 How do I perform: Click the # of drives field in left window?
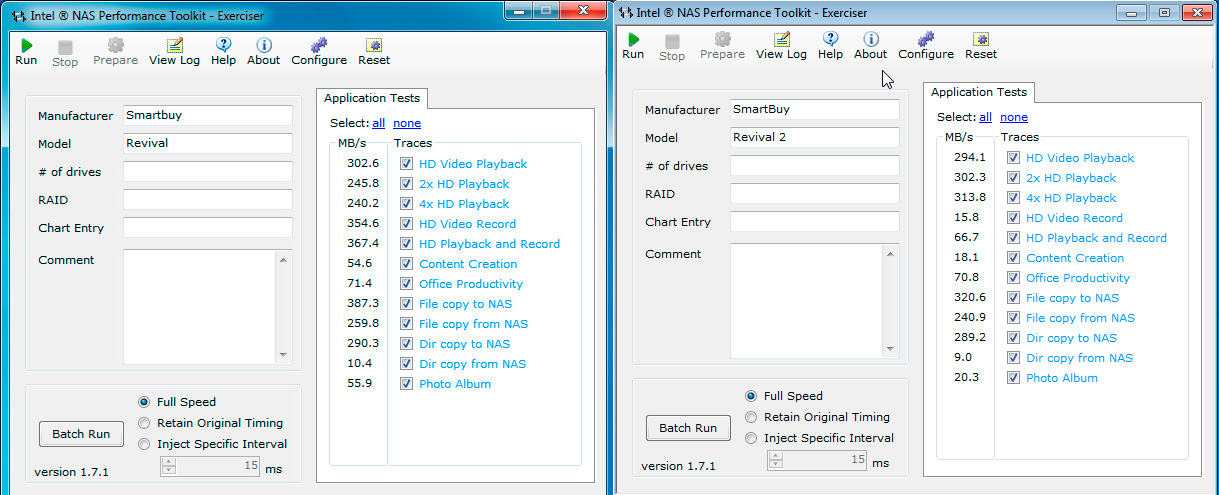[208, 171]
